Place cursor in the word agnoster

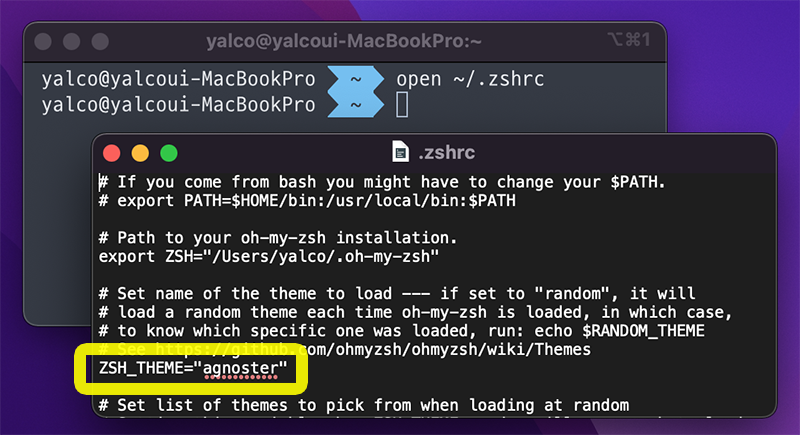pyautogui.click(x=240, y=368)
